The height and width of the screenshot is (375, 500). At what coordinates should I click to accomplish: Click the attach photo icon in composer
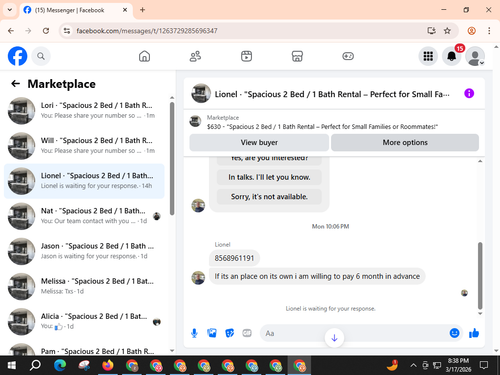(x=212, y=333)
